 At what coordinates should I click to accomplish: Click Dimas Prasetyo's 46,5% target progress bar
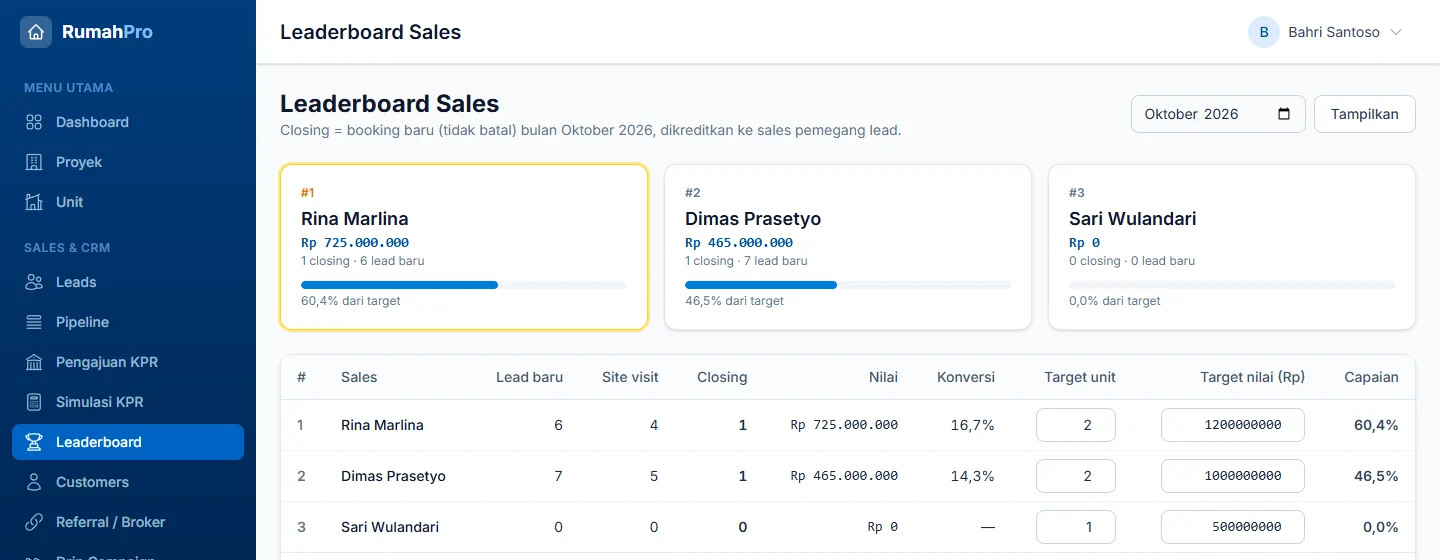tap(848, 285)
